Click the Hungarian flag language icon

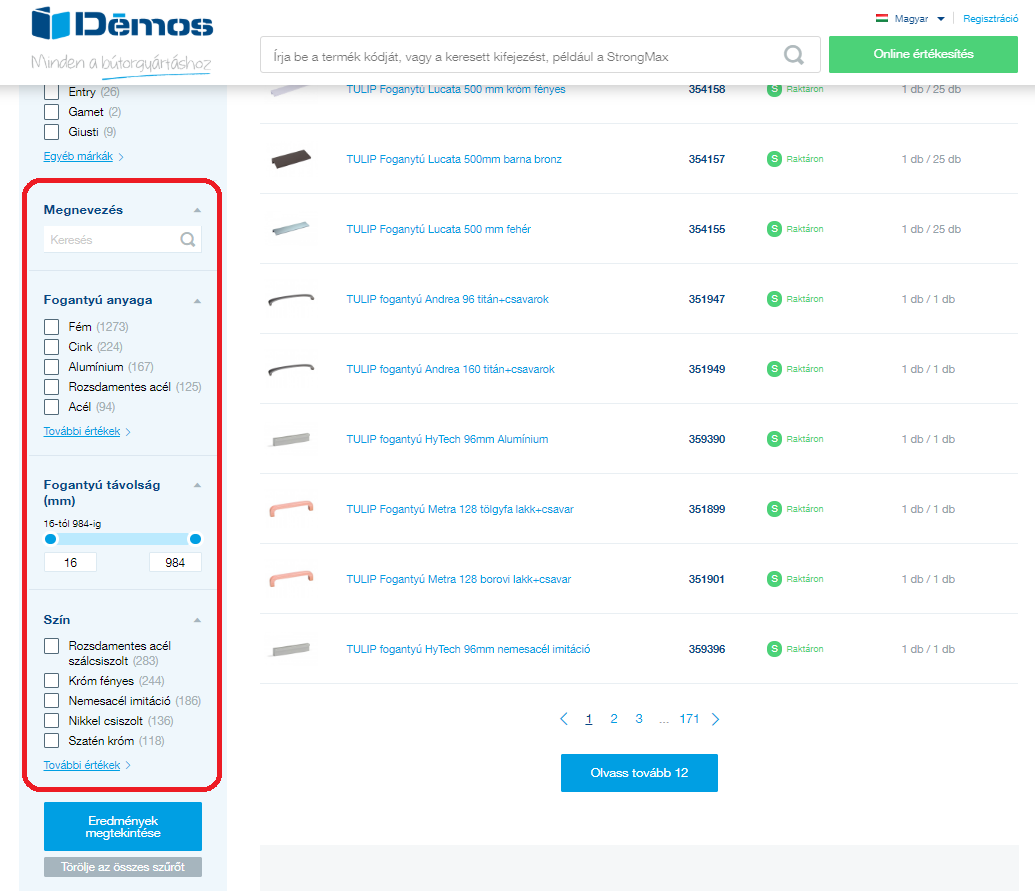tap(882, 18)
